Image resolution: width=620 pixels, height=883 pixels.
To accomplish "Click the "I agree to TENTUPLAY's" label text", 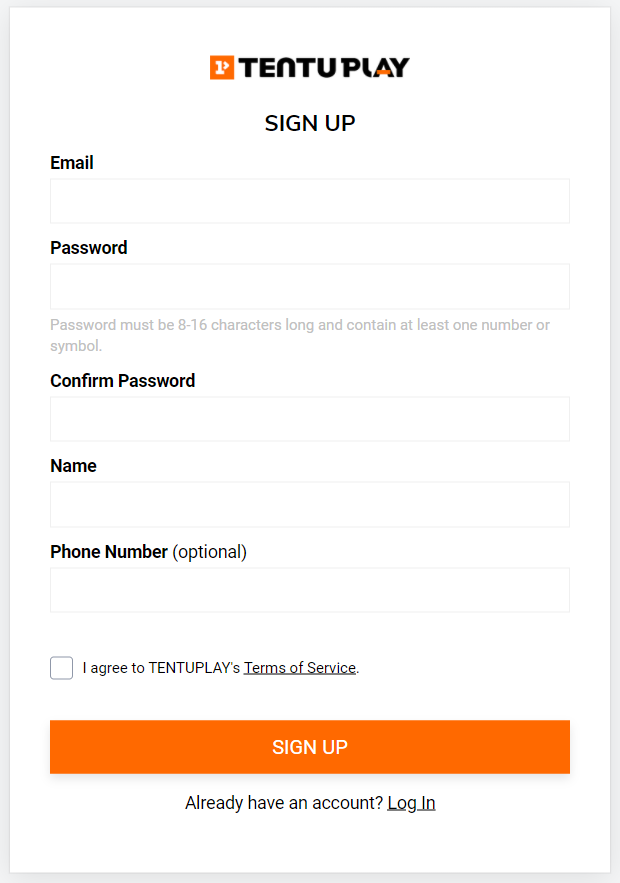I will click(x=162, y=668).
